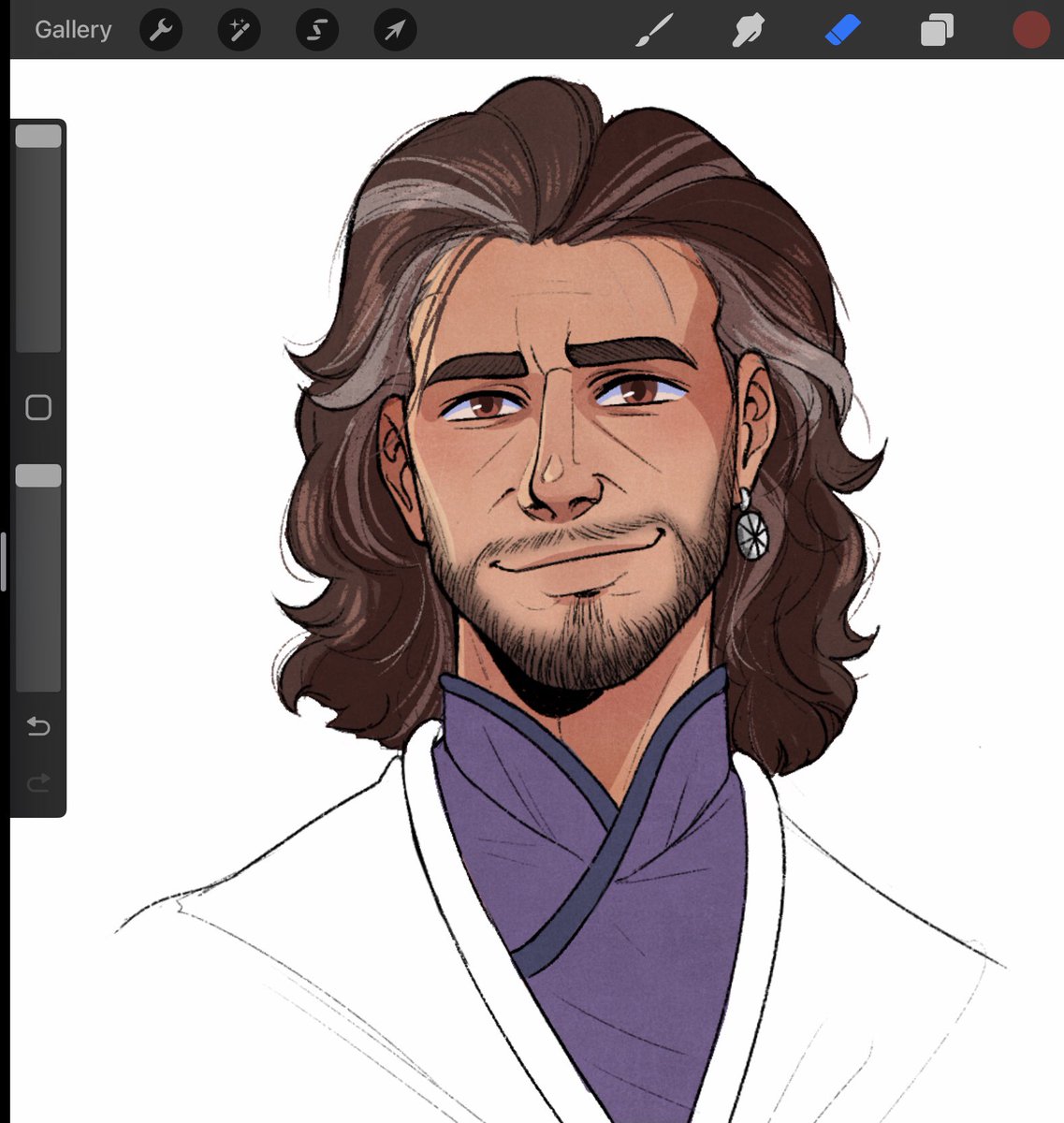The width and height of the screenshot is (1064, 1123).
Task: Return to the Gallery
Action: click(73, 30)
